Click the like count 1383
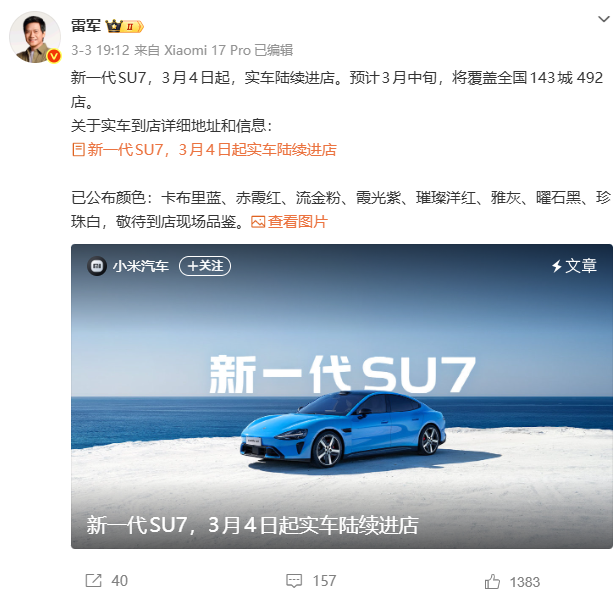This screenshot has height=596, width=616. (525, 582)
